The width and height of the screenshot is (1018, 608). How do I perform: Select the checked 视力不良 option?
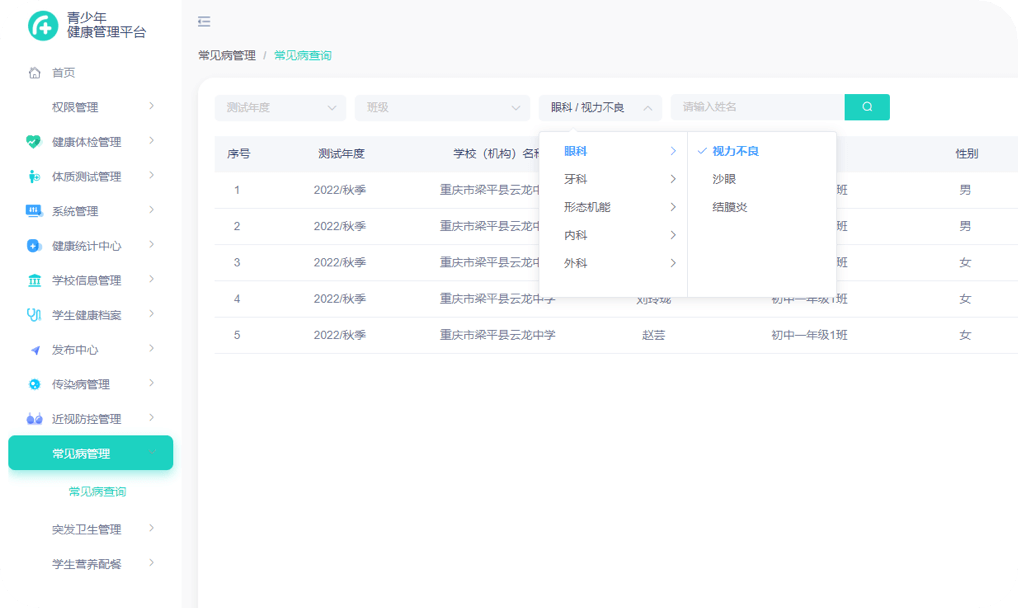coord(735,151)
